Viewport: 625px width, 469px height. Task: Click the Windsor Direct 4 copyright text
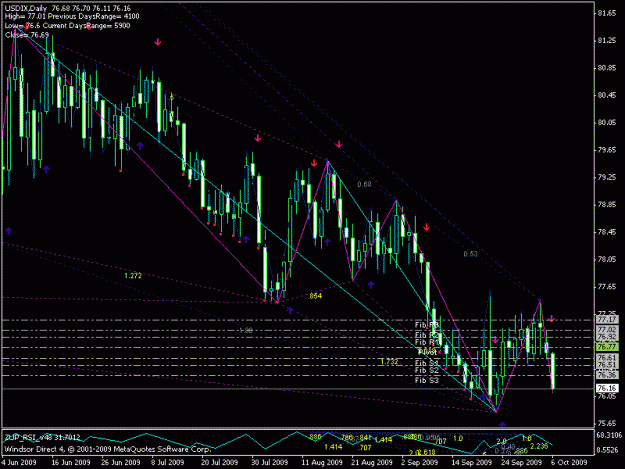108,449
